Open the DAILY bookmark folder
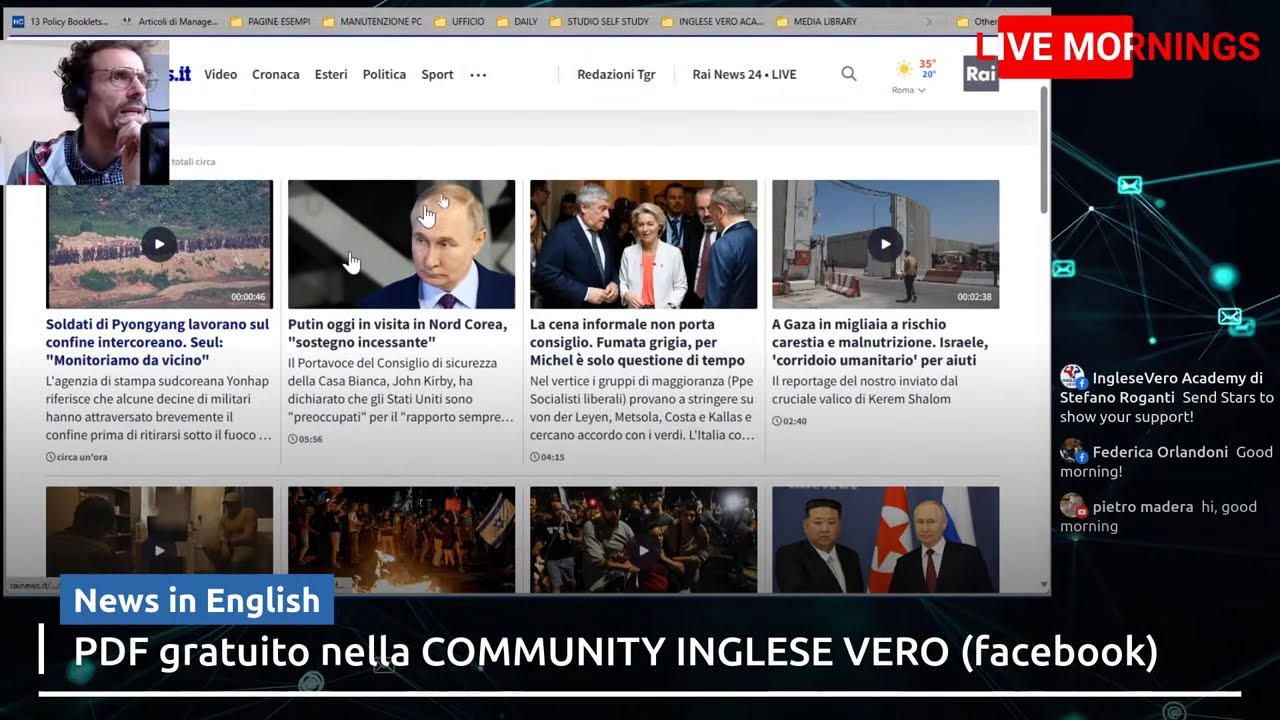 pos(517,21)
